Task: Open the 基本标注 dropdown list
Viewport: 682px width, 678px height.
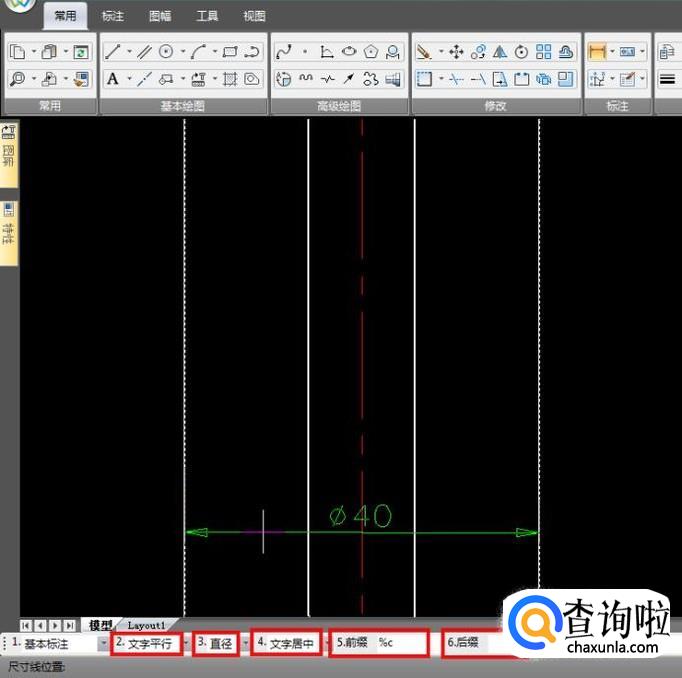Action: pyautogui.click(x=104, y=644)
